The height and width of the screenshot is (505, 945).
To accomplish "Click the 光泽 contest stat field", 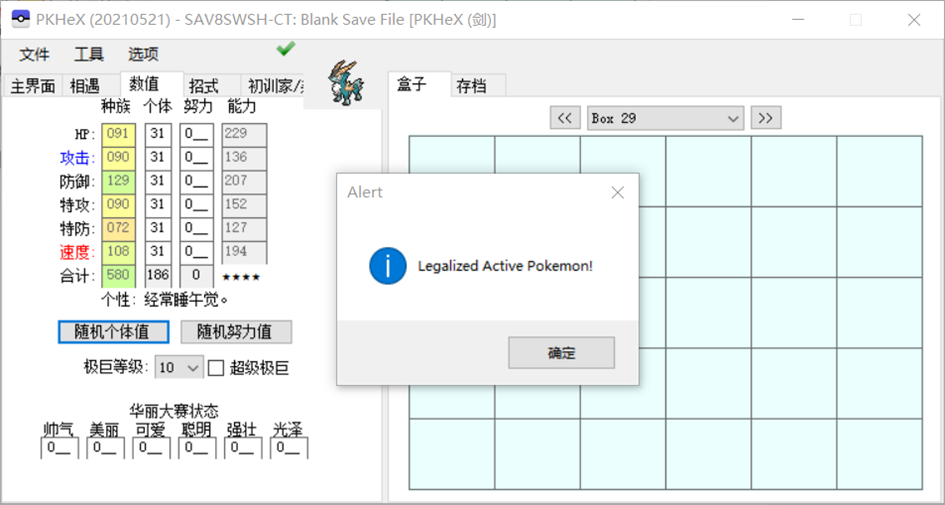I will pyautogui.click(x=289, y=448).
